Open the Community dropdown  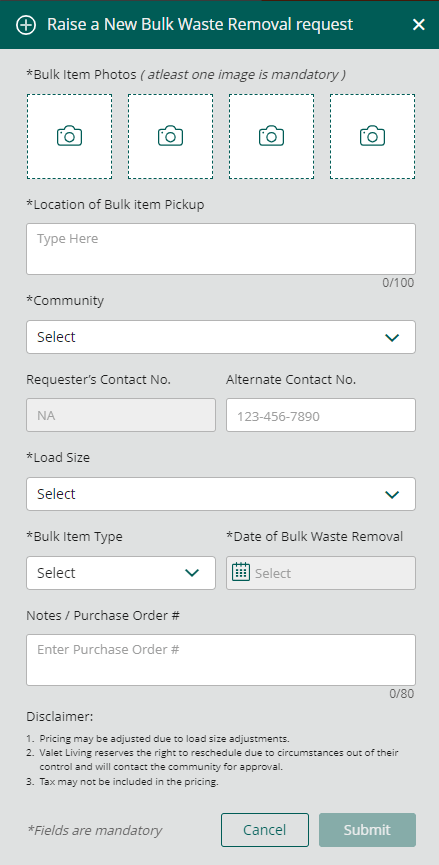point(221,337)
